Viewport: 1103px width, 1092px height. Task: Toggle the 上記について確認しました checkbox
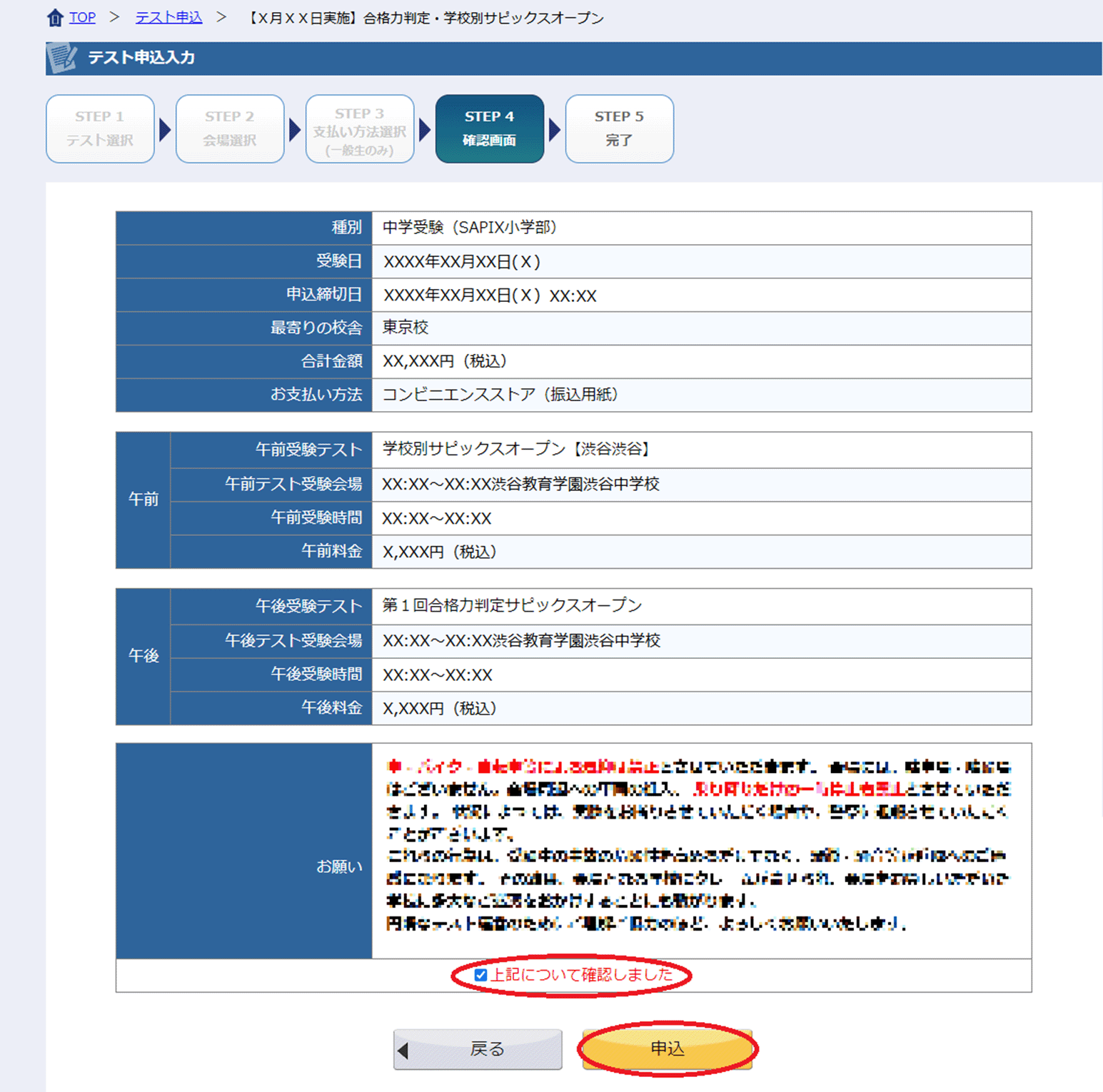click(x=481, y=975)
